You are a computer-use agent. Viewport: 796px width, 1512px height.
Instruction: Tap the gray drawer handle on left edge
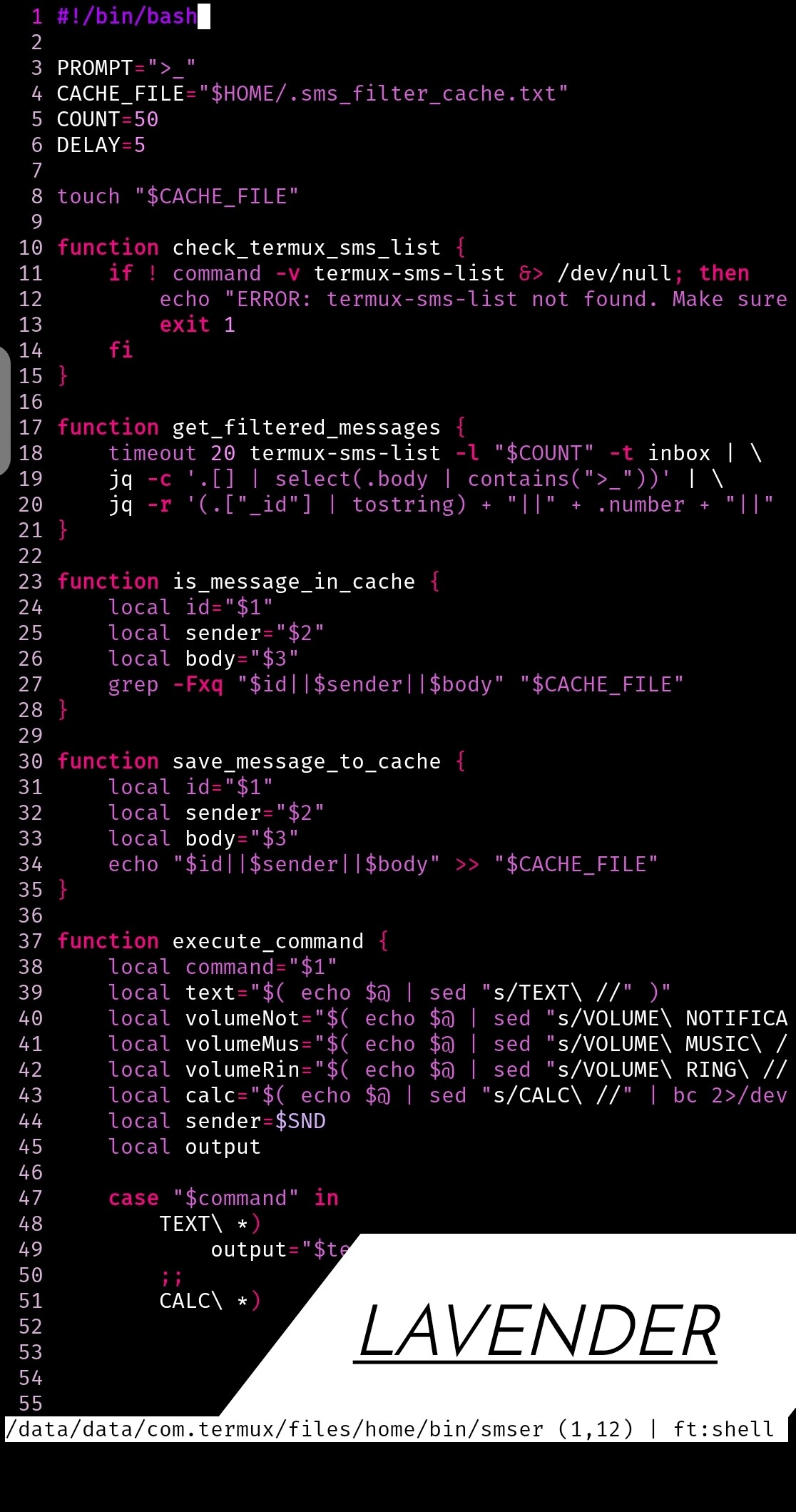coord(4,410)
